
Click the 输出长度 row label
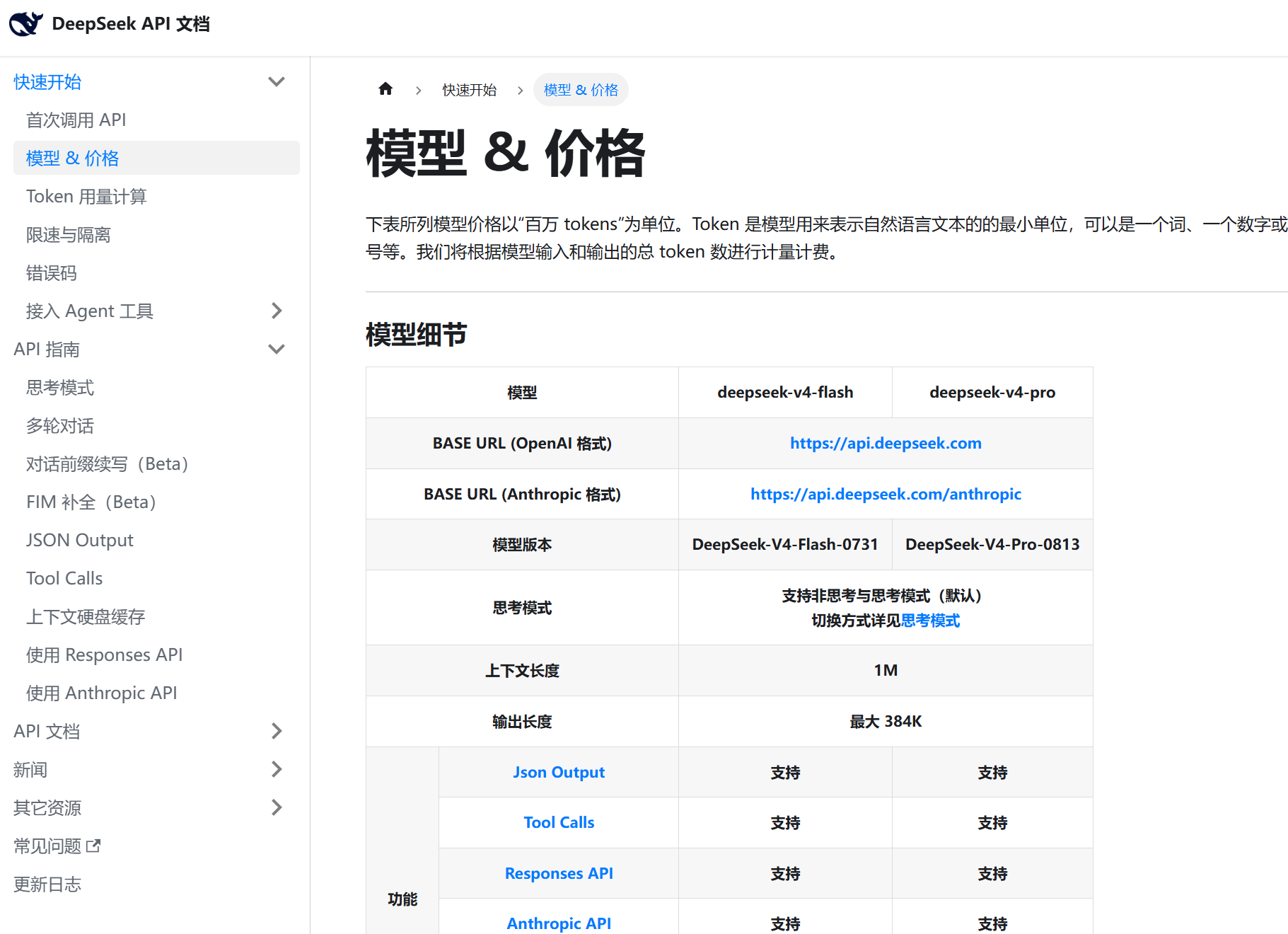click(x=522, y=721)
